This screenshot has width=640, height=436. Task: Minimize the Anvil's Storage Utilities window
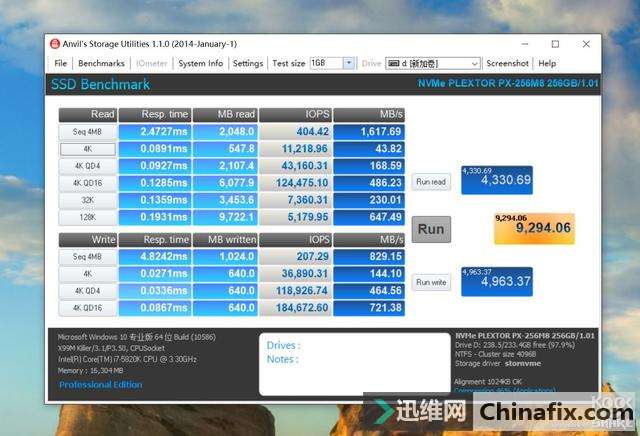point(525,44)
